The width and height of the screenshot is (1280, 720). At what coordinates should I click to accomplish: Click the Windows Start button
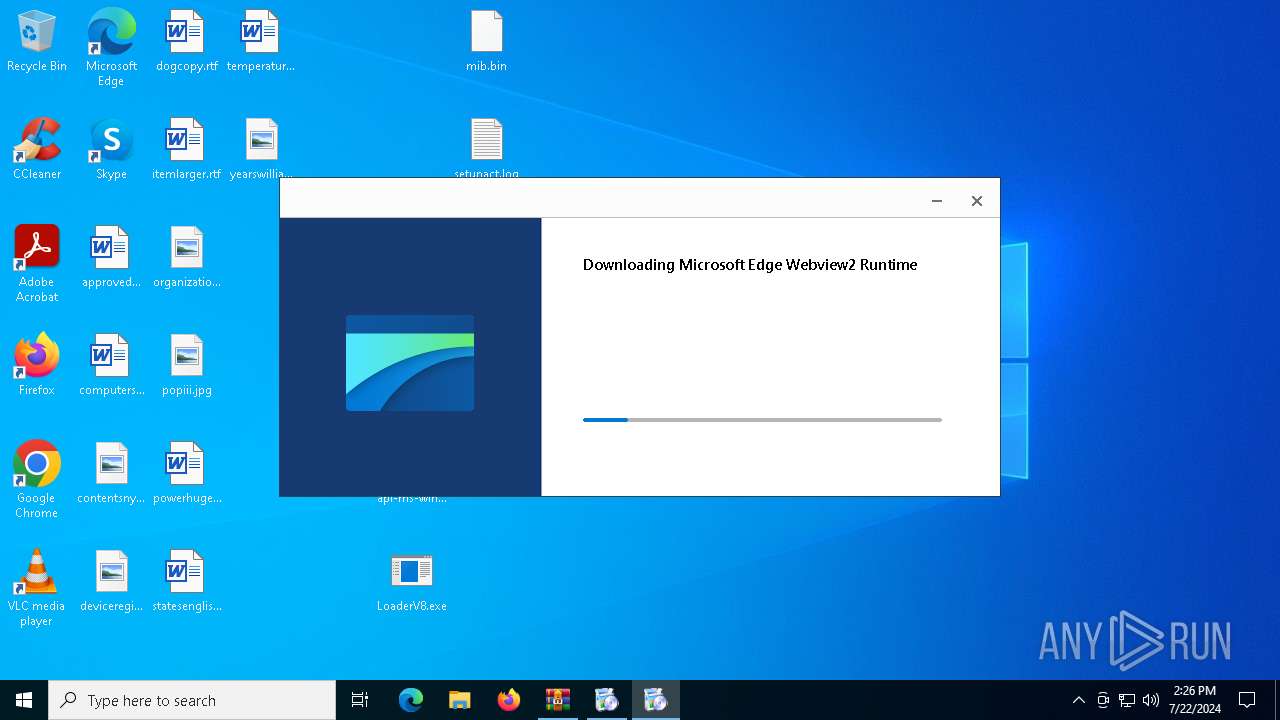(x=24, y=700)
